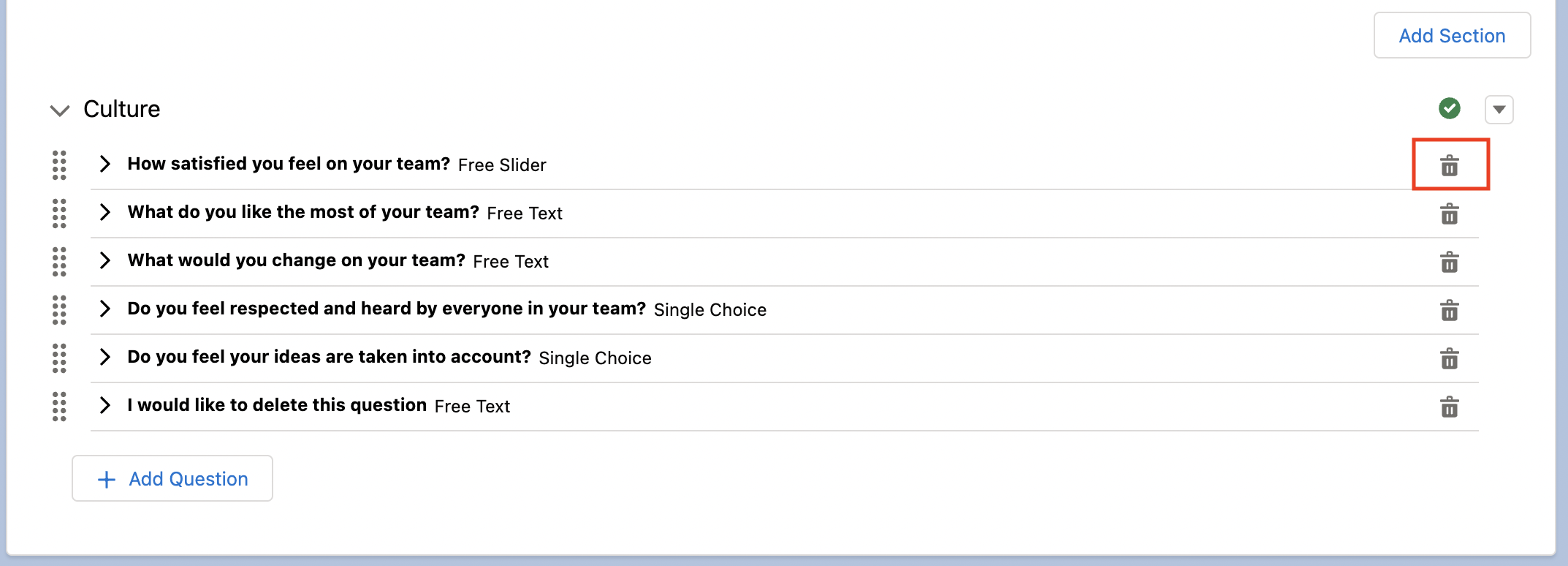Click drag handle of 'What do you like' question

(x=59, y=214)
